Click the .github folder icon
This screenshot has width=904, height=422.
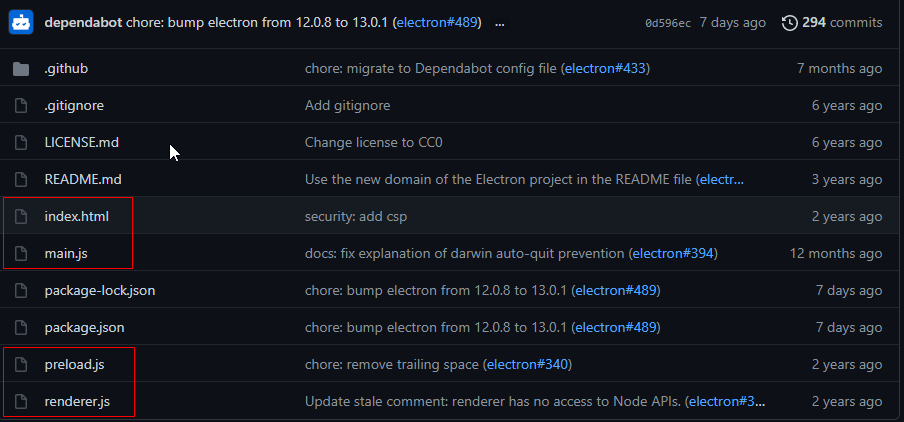(x=21, y=69)
